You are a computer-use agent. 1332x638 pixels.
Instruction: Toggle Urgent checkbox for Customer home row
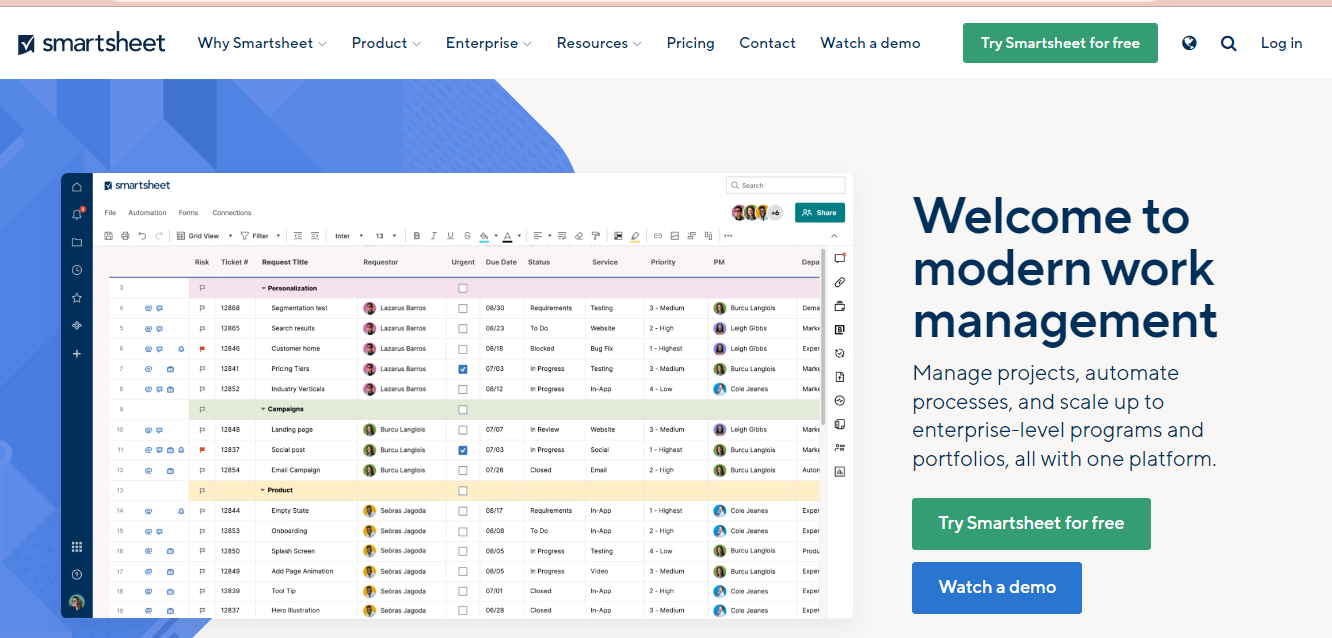point(462,349)
